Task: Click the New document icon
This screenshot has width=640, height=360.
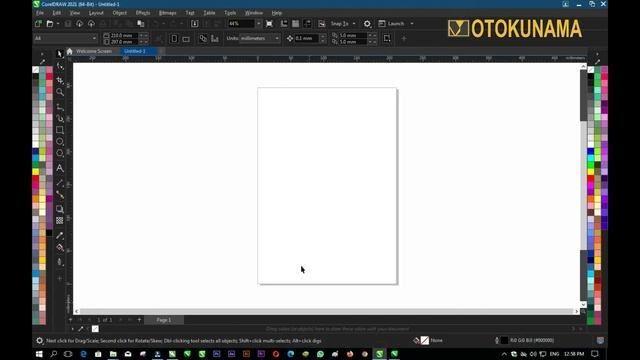Action: 38,24
